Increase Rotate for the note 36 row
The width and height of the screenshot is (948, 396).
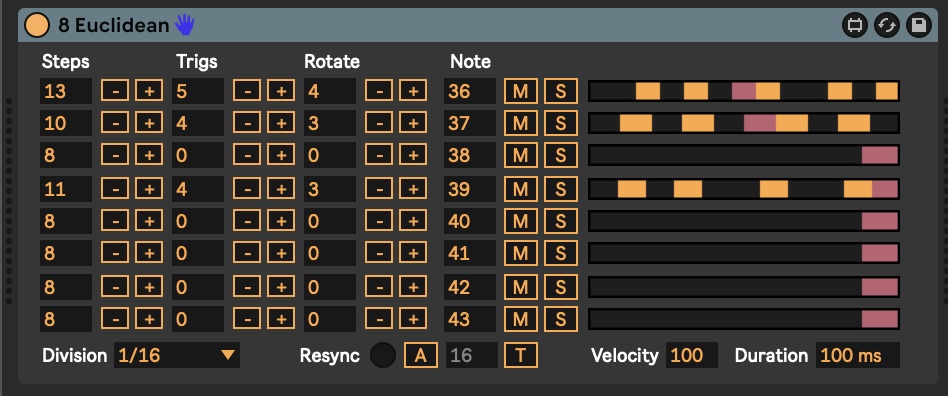[x=413, y=91]
